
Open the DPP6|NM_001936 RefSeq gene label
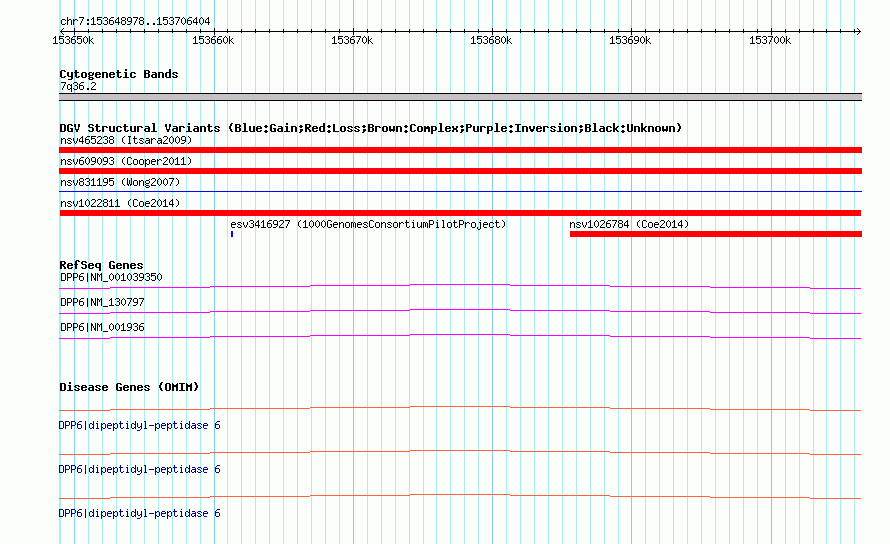coord(102,327)
